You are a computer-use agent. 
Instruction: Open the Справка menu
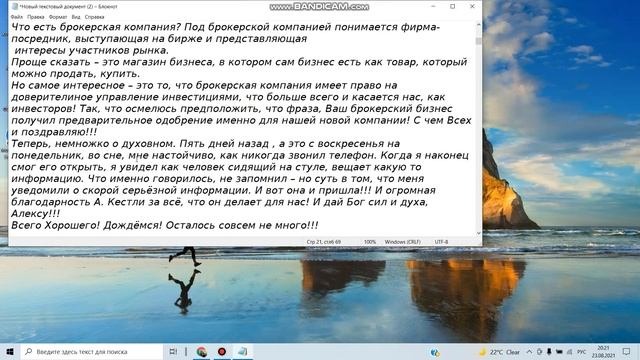94,17
